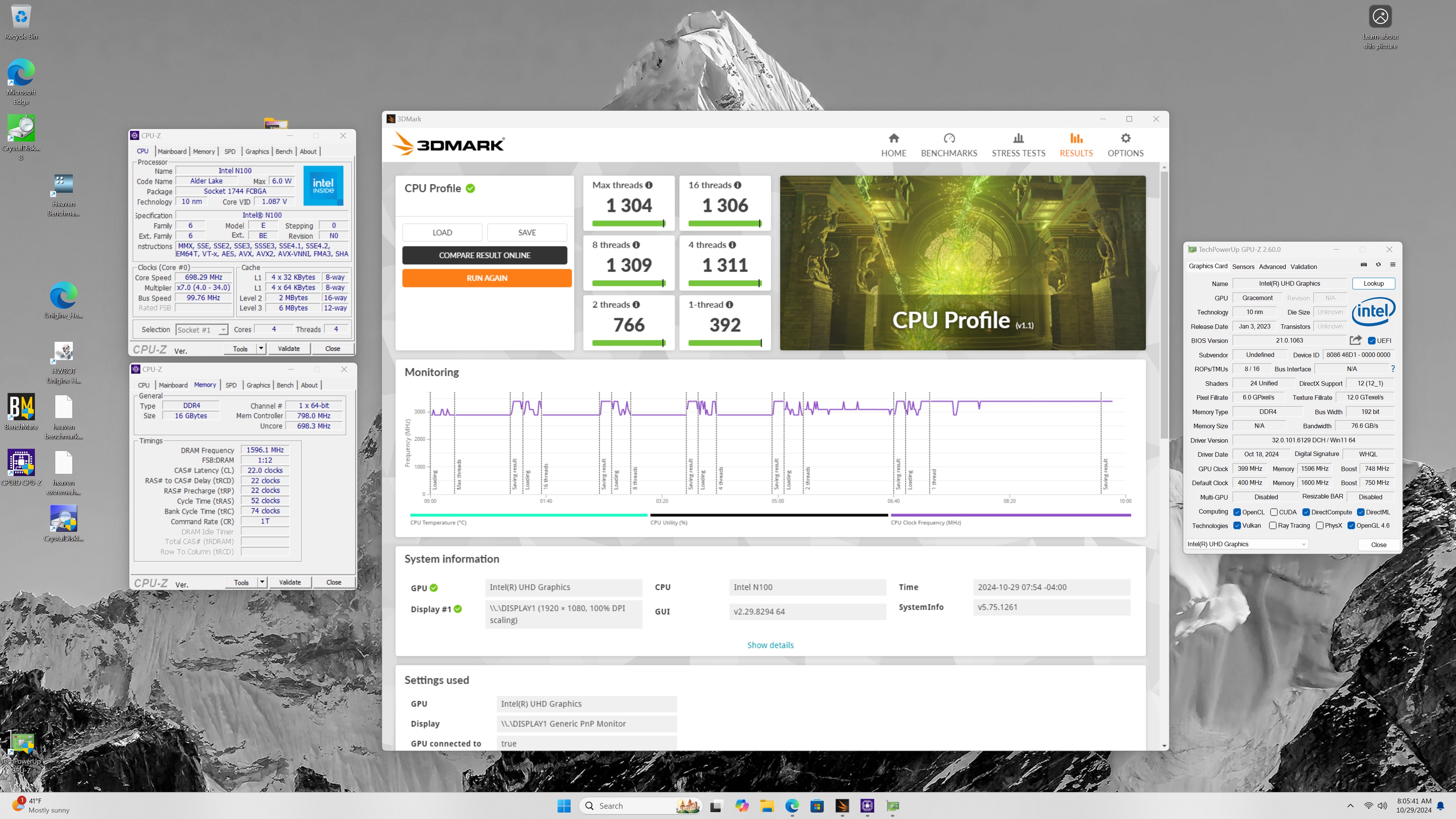Toggle the OpenGL 4.6 checkbox in GPU-Z
Viewport: 1456px width, 819px height.
pos(1351,526)
